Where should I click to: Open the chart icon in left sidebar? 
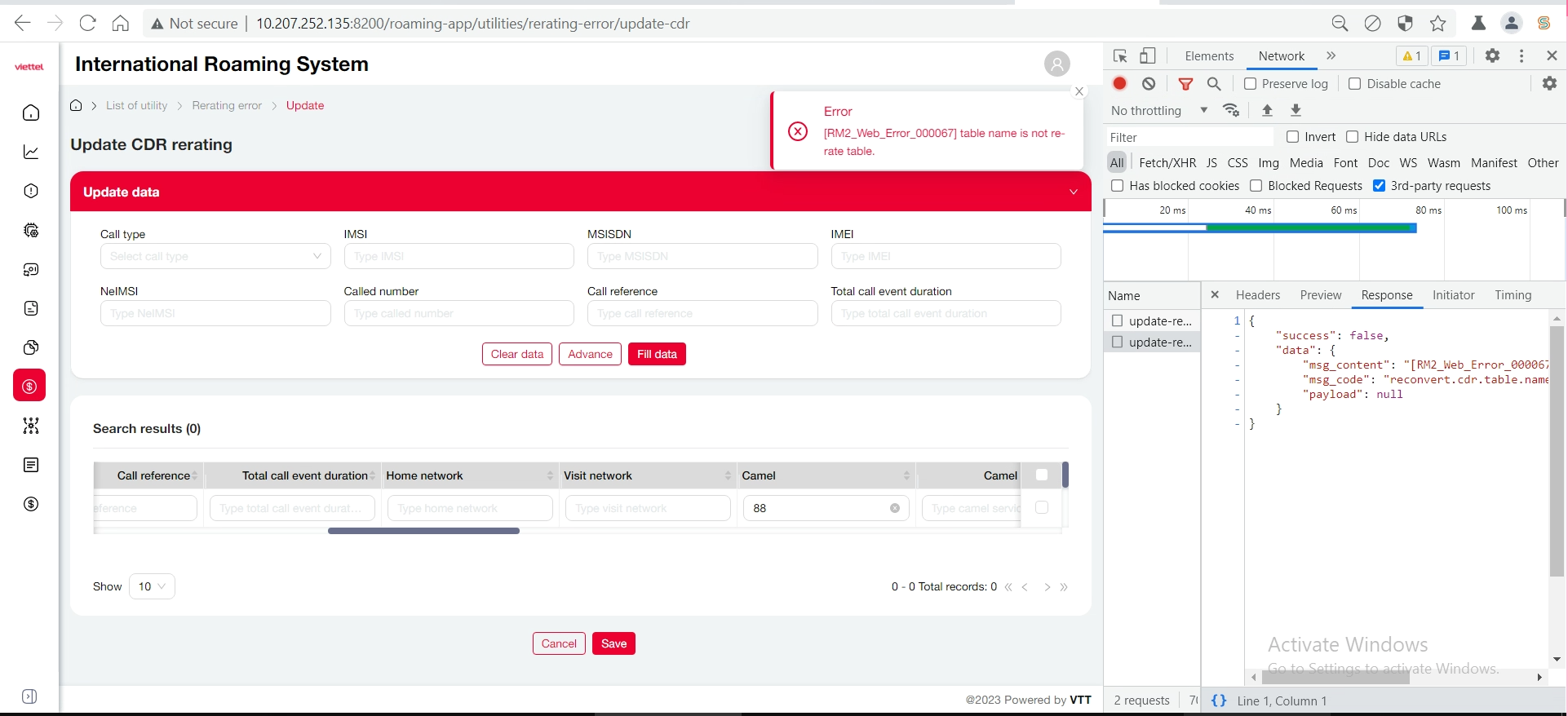31,152
